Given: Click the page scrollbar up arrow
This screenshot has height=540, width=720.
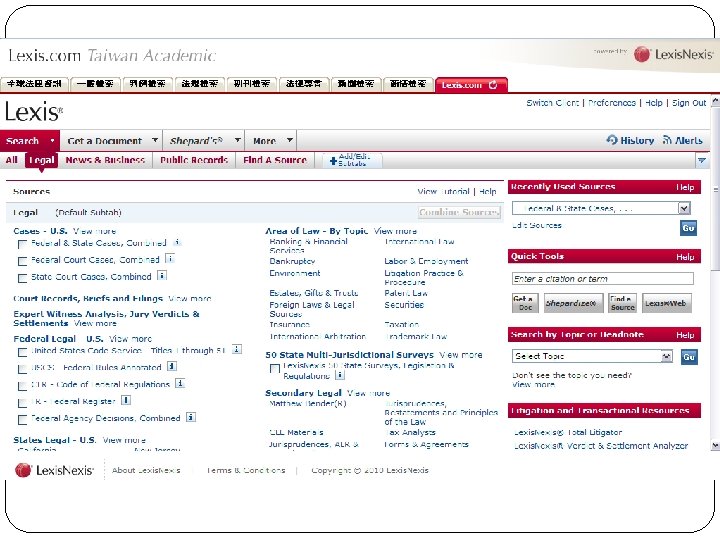Looking at the screenshot, I should click(x=715, y=101).
